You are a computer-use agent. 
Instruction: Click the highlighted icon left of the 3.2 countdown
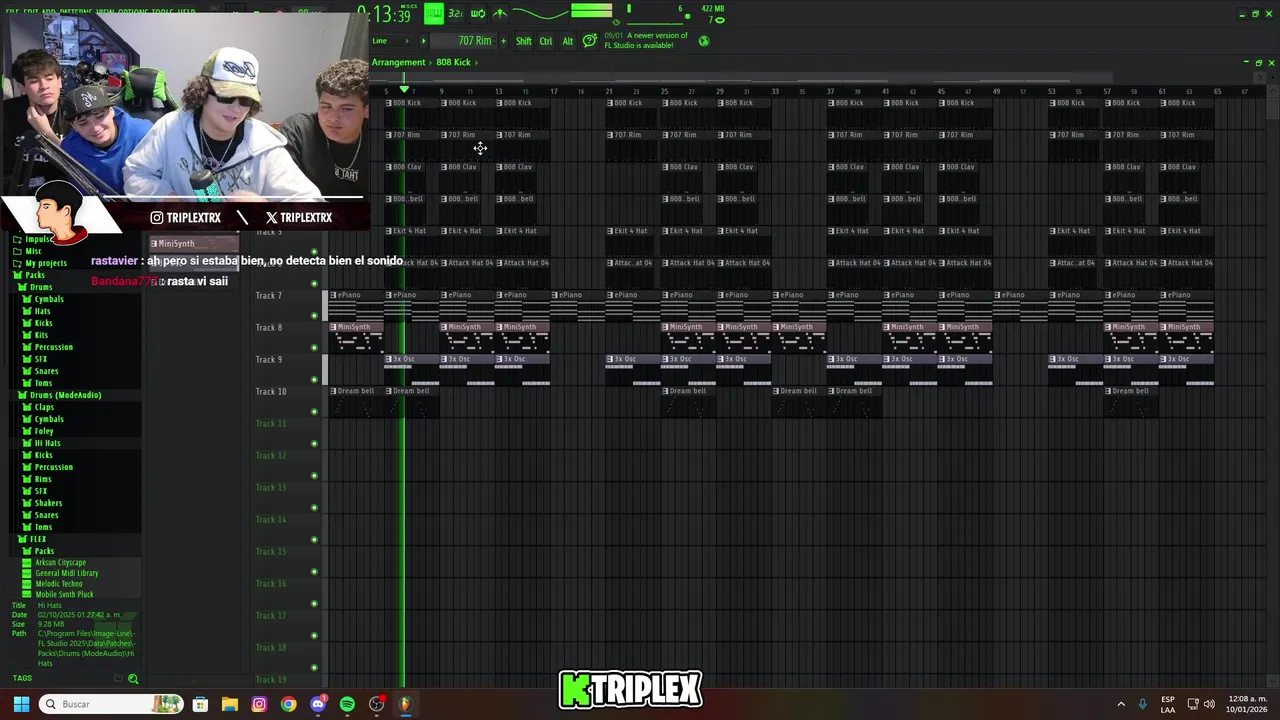point(433,13)
